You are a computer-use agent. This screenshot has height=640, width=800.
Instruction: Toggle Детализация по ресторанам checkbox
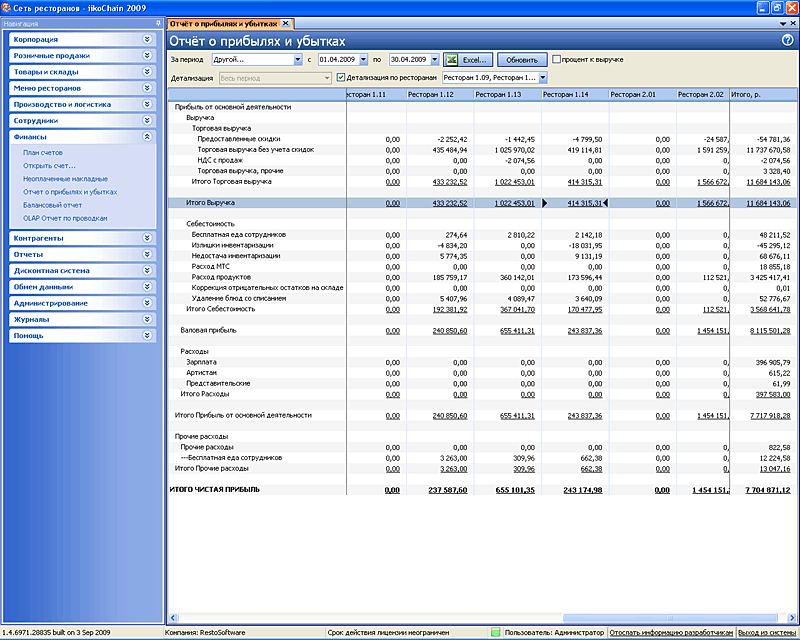(341, 78)
